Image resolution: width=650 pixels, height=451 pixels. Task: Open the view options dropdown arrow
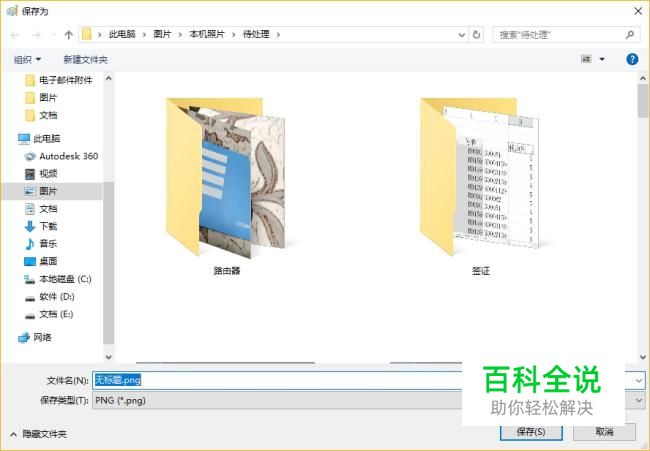[x=602, y=59]
